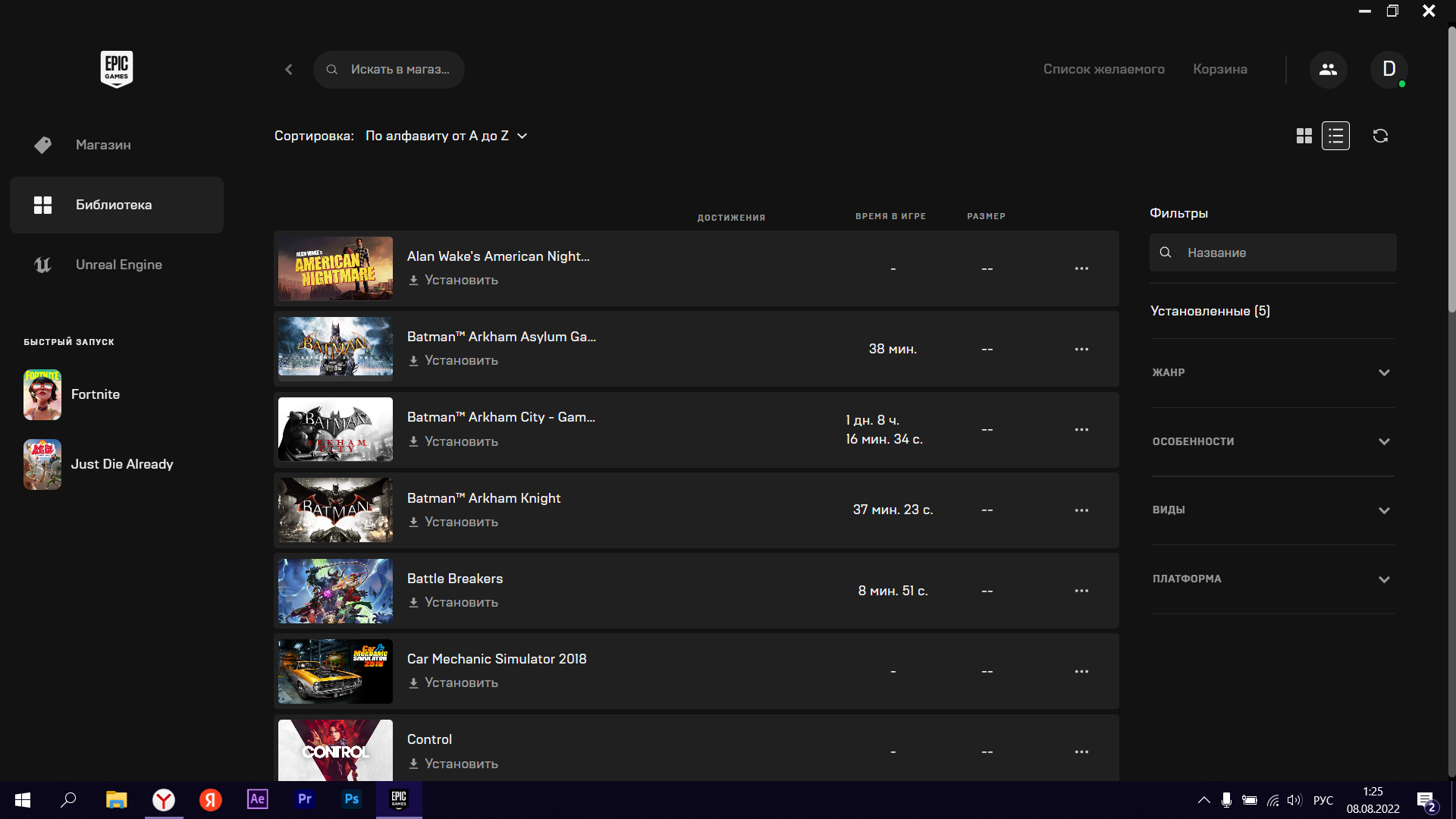Click Car Mechanic Simulator 2018 thumbnail
Image resolution: width=1456 pixels, height=819 pixels.
coord(335,671)
